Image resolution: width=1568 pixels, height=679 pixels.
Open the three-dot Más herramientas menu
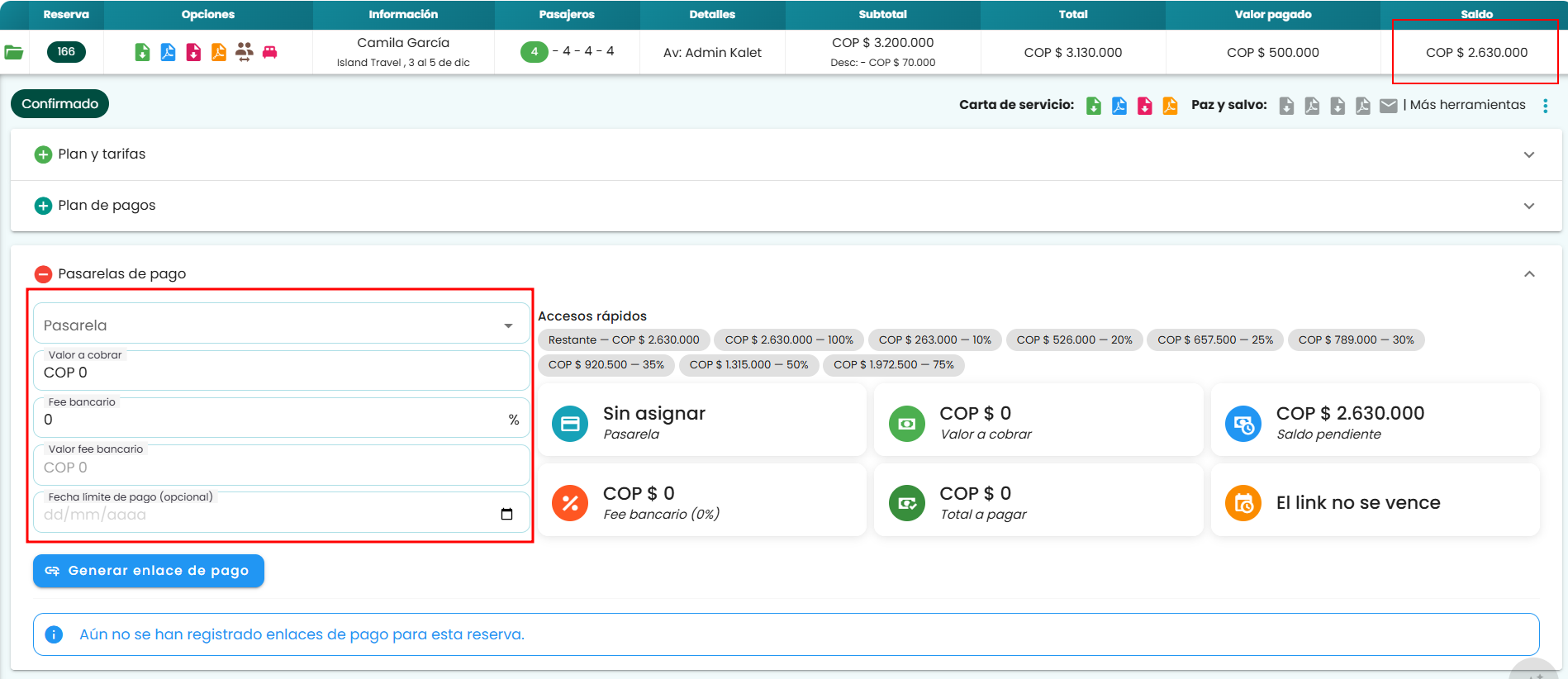[x=1545, y=106]
